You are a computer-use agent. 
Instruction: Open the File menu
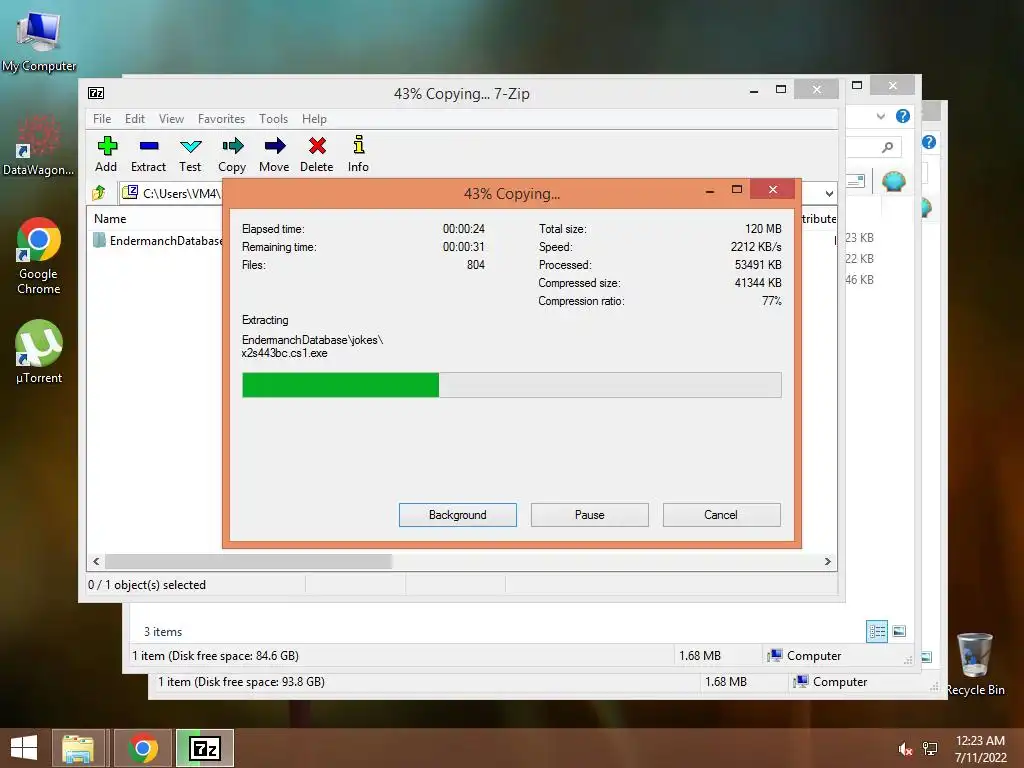tap(102, 119)
